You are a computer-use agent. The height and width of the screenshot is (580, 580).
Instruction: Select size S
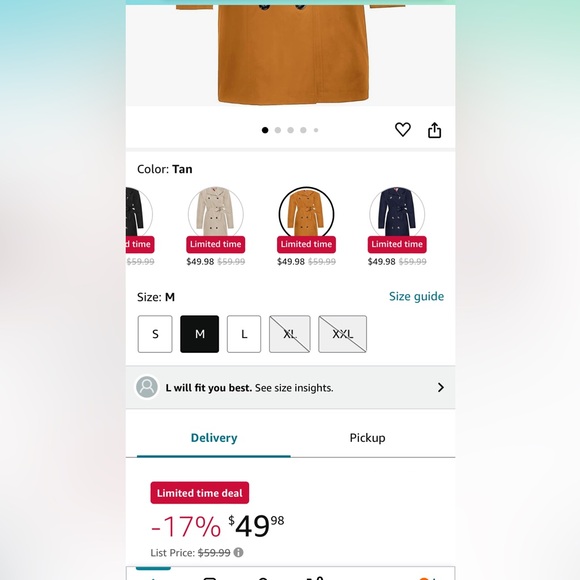point(155,334)
